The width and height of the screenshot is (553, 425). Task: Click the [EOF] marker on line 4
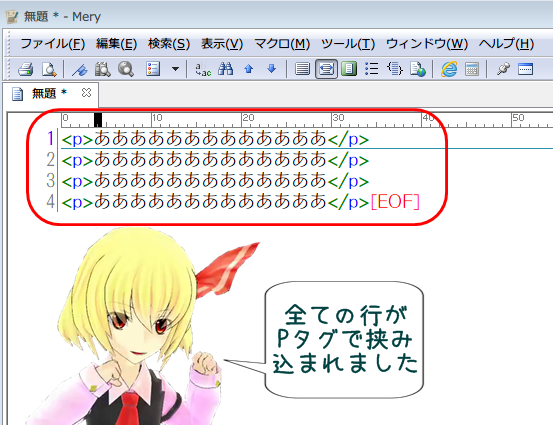[395, 202]
